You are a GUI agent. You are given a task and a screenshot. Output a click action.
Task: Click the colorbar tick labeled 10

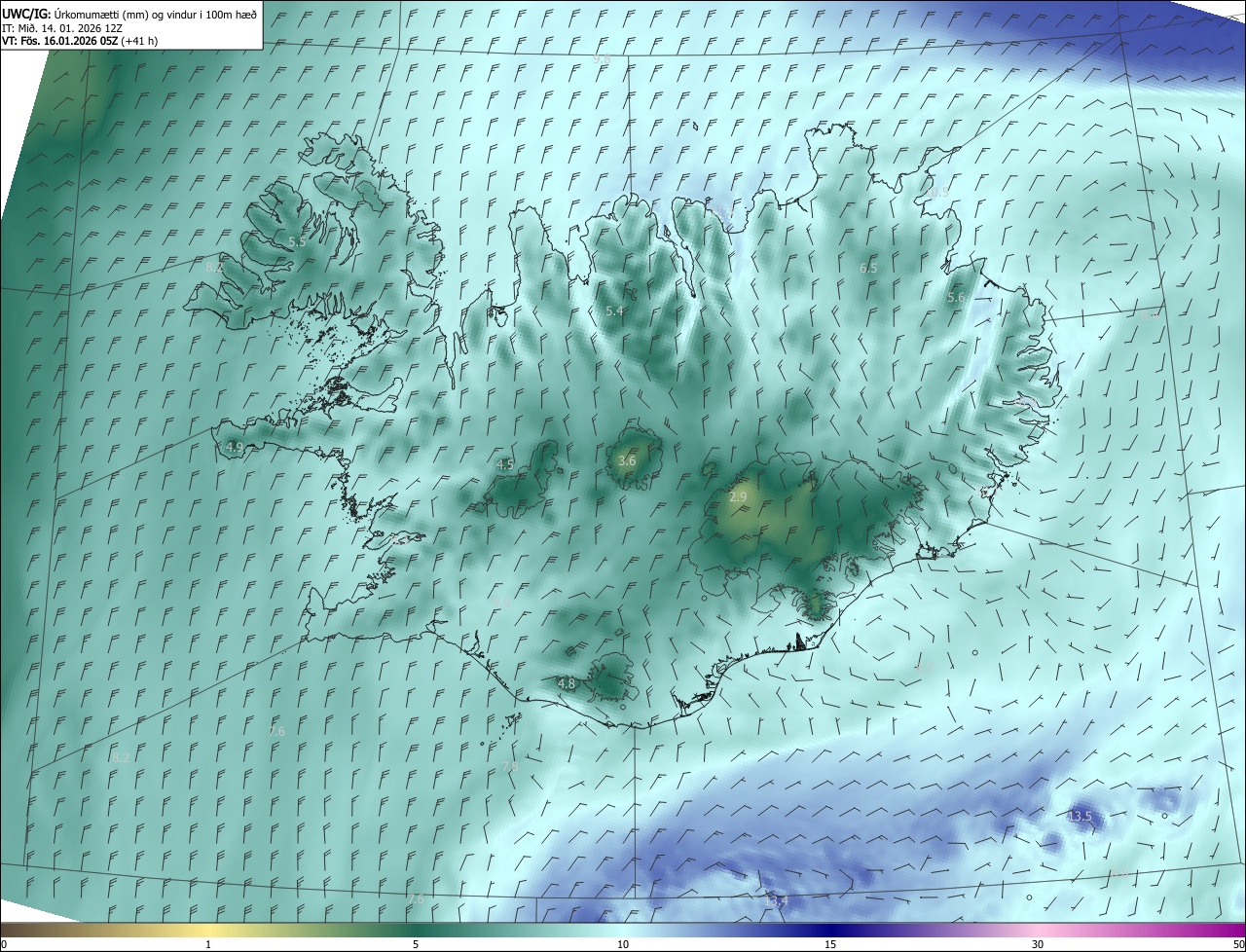623,944
